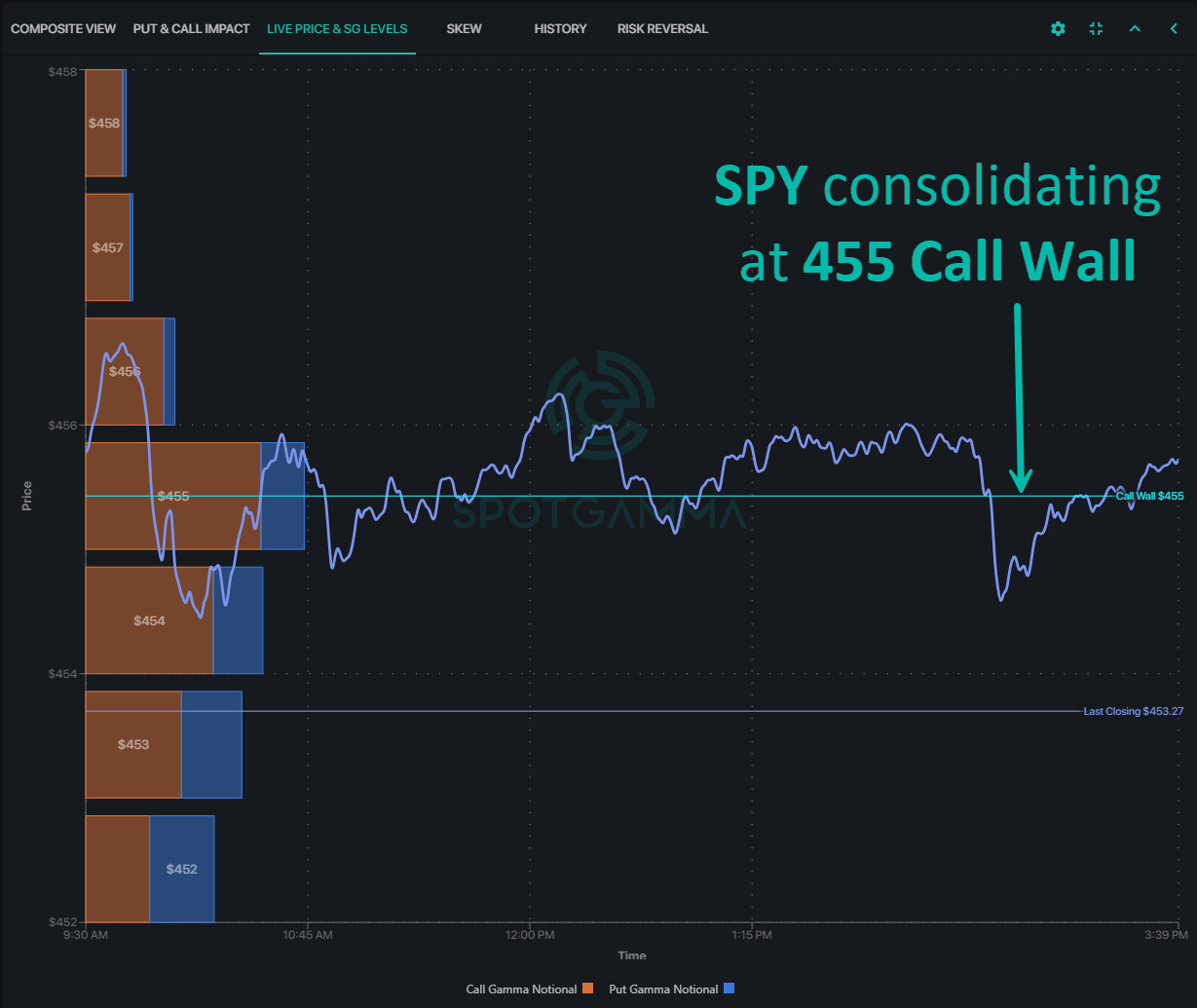Select the $453 call gamma bar
1197x1008 pixels.
(133, 744)
